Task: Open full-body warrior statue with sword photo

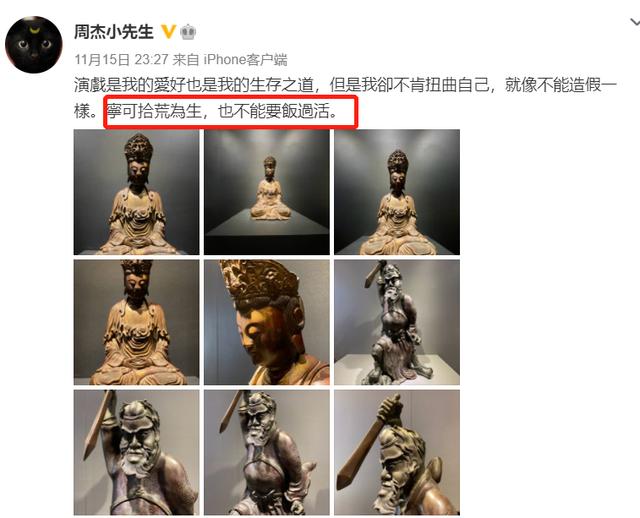Action: click(397, 322)
